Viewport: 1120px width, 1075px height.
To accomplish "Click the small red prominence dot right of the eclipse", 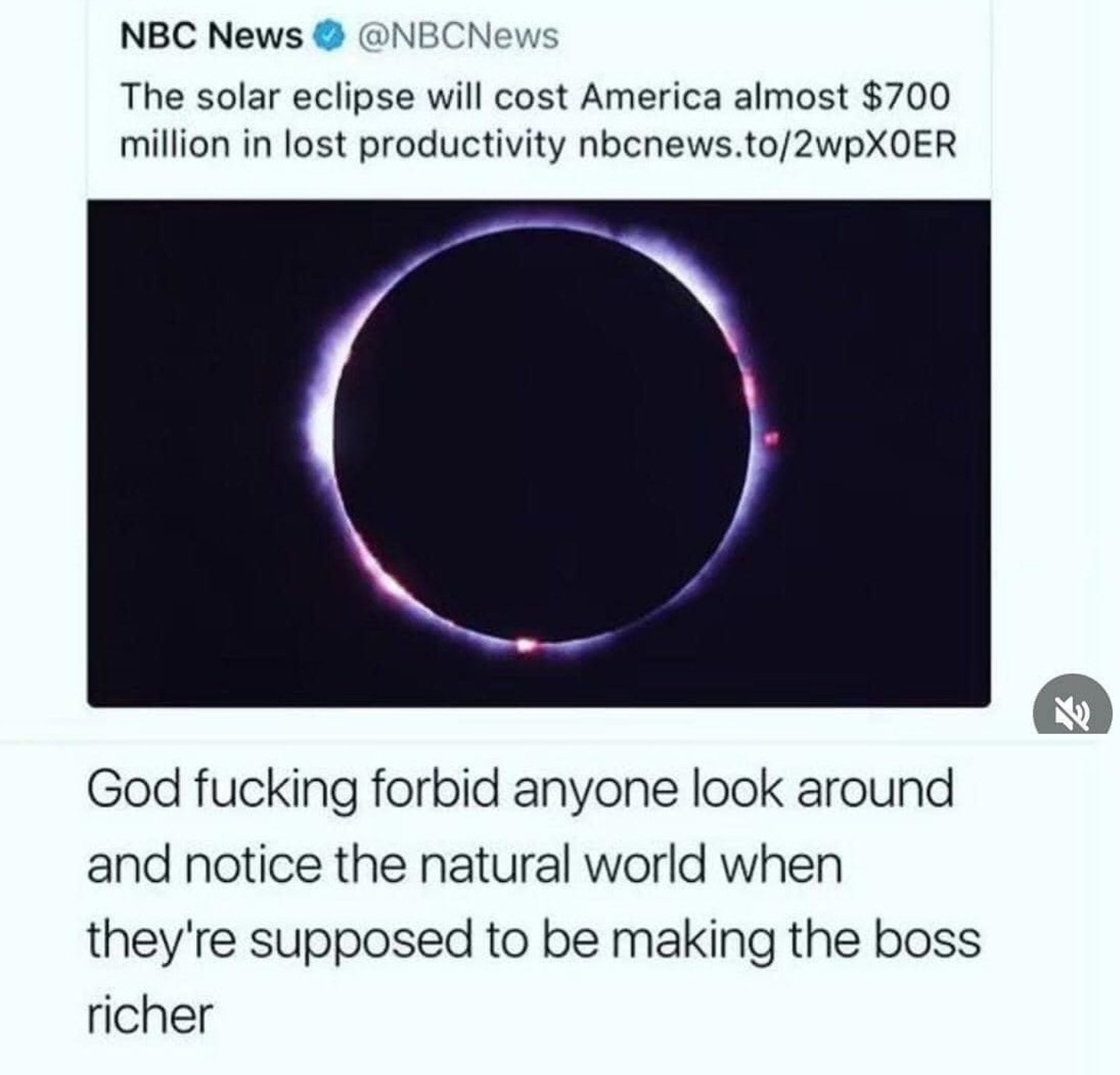I will coord(773,440).
